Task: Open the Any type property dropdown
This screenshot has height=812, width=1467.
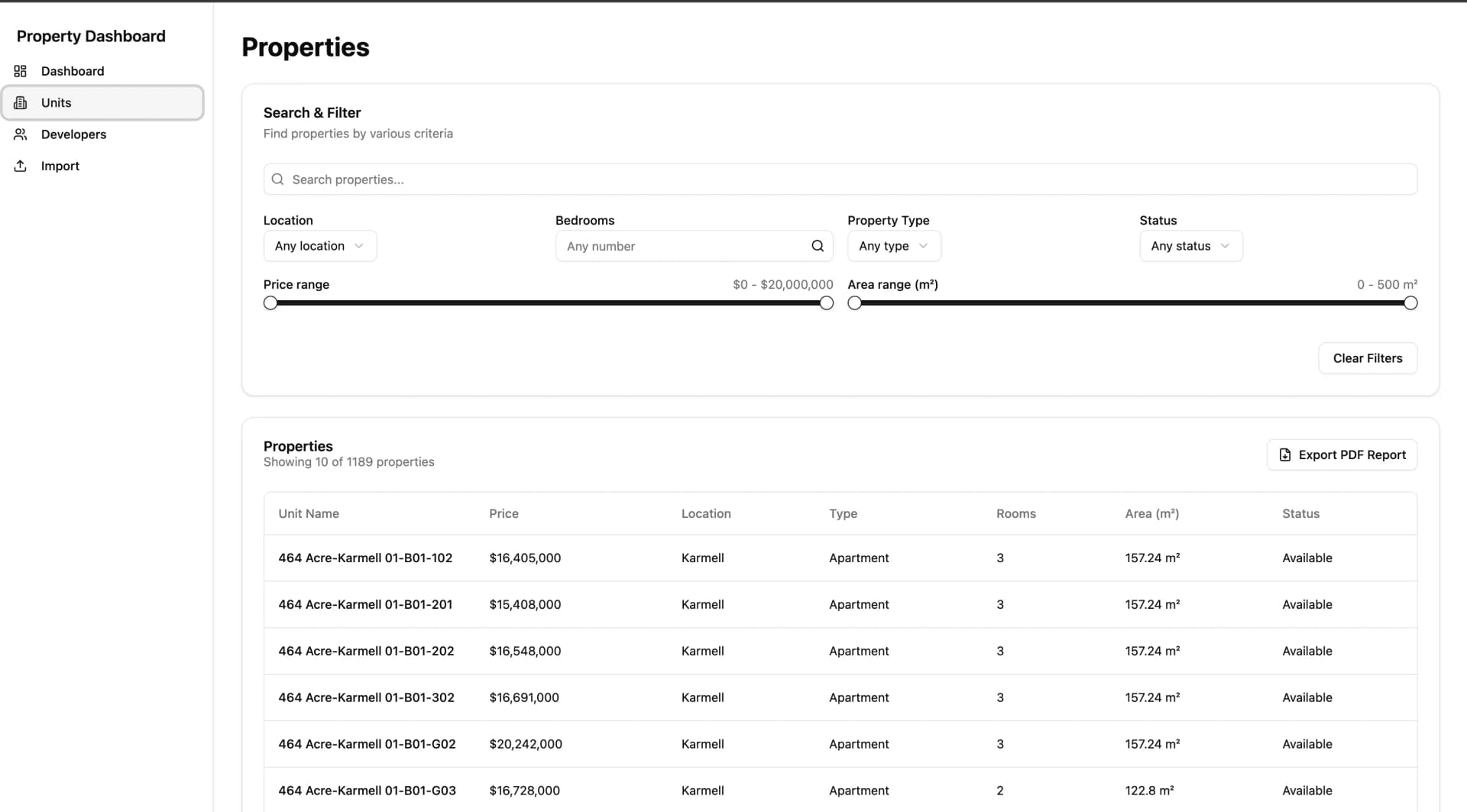Action: (x=893, y=245)
